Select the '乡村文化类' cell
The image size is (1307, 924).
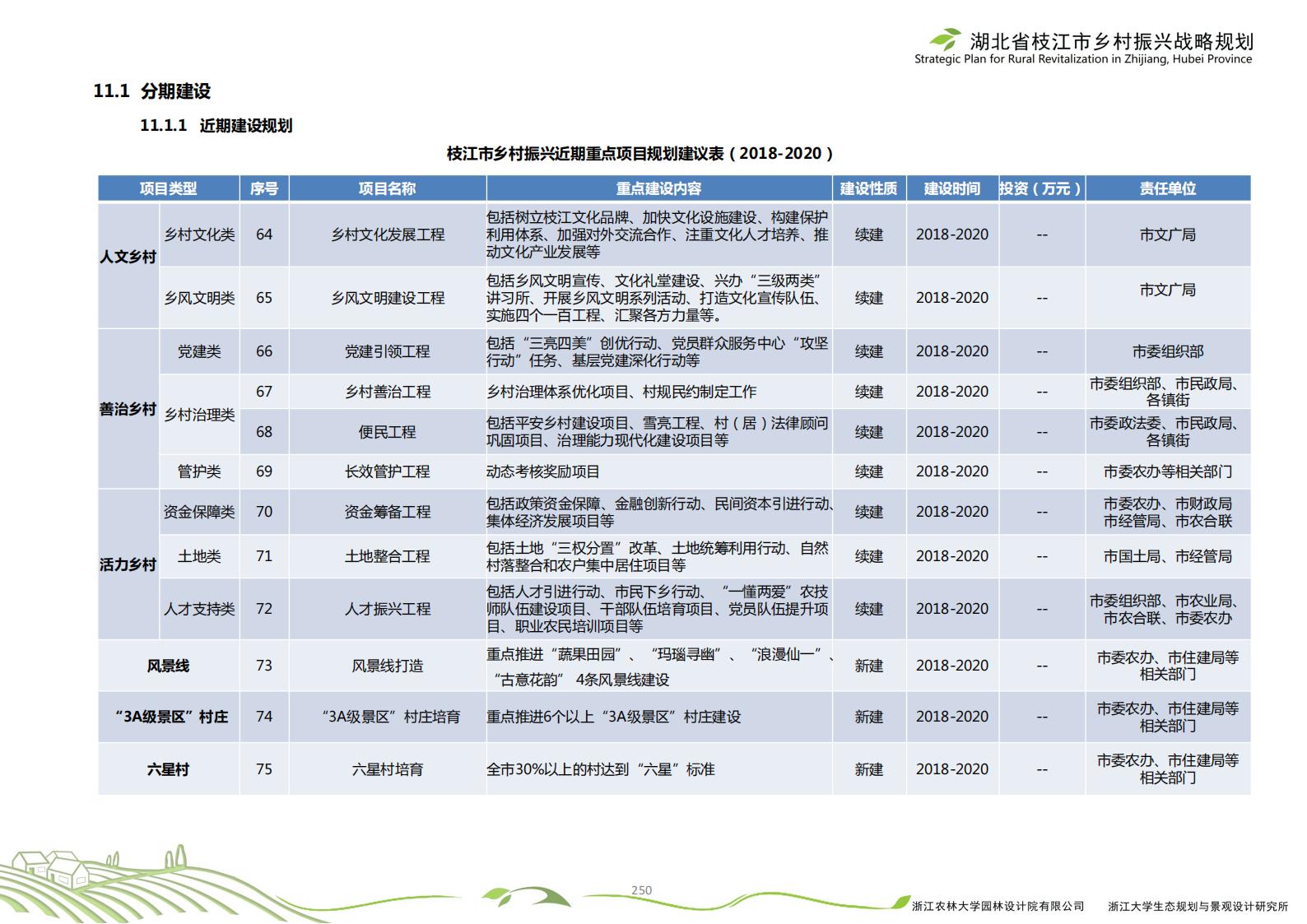[x=199, y=234]
